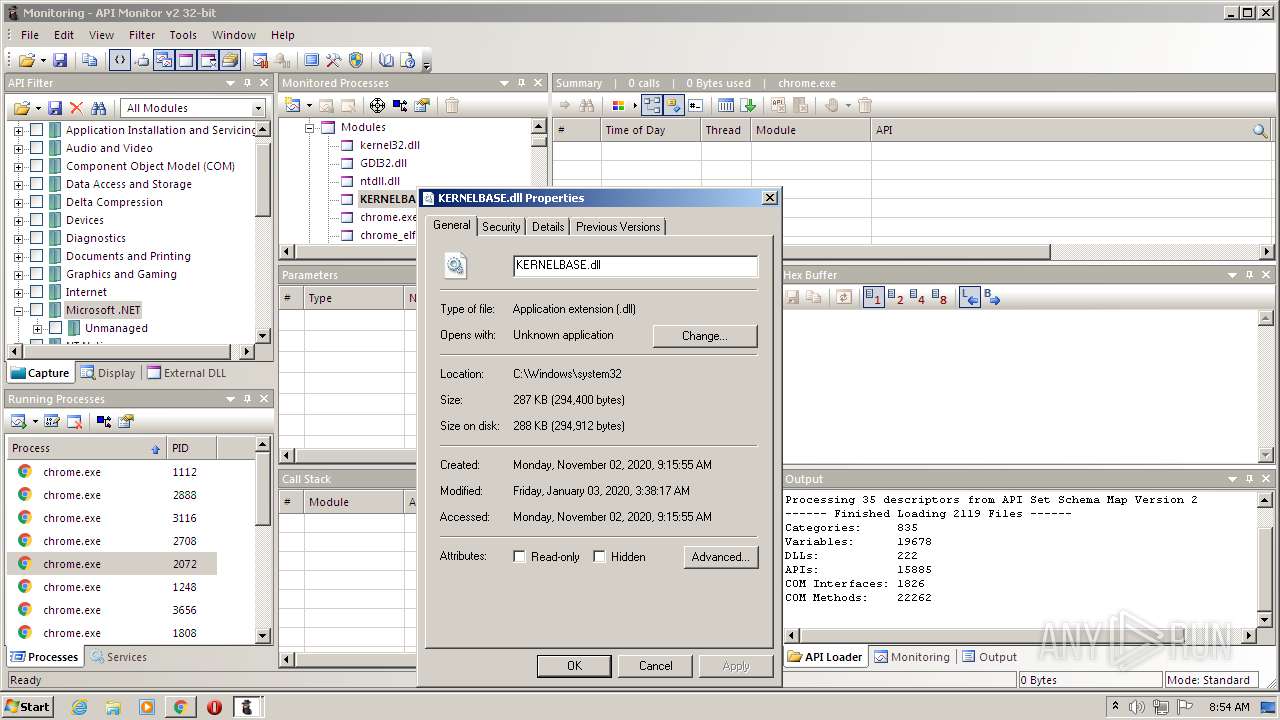Open the main toolbar open-file dropdown arrow
This screenshot has height=720, width=1280.
point(41,60)
